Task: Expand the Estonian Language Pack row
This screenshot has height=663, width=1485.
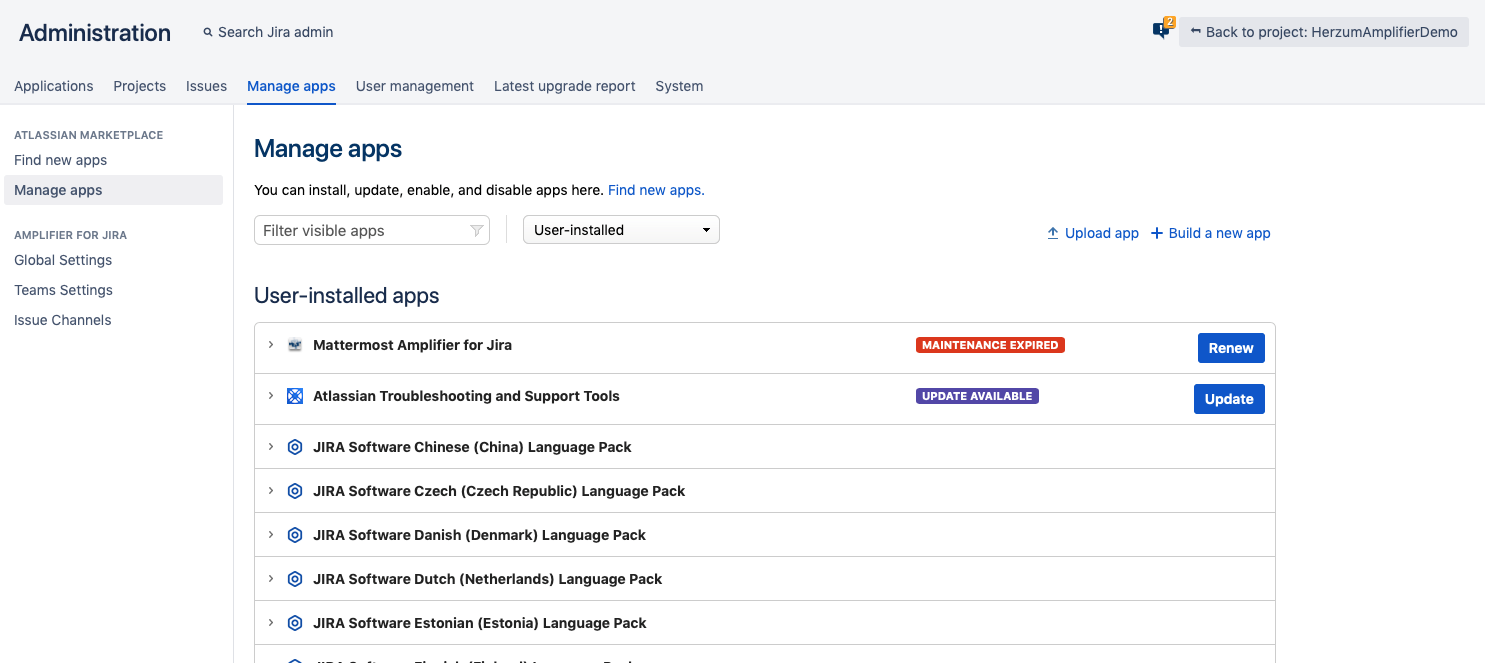Action: (x=270, y=623)
